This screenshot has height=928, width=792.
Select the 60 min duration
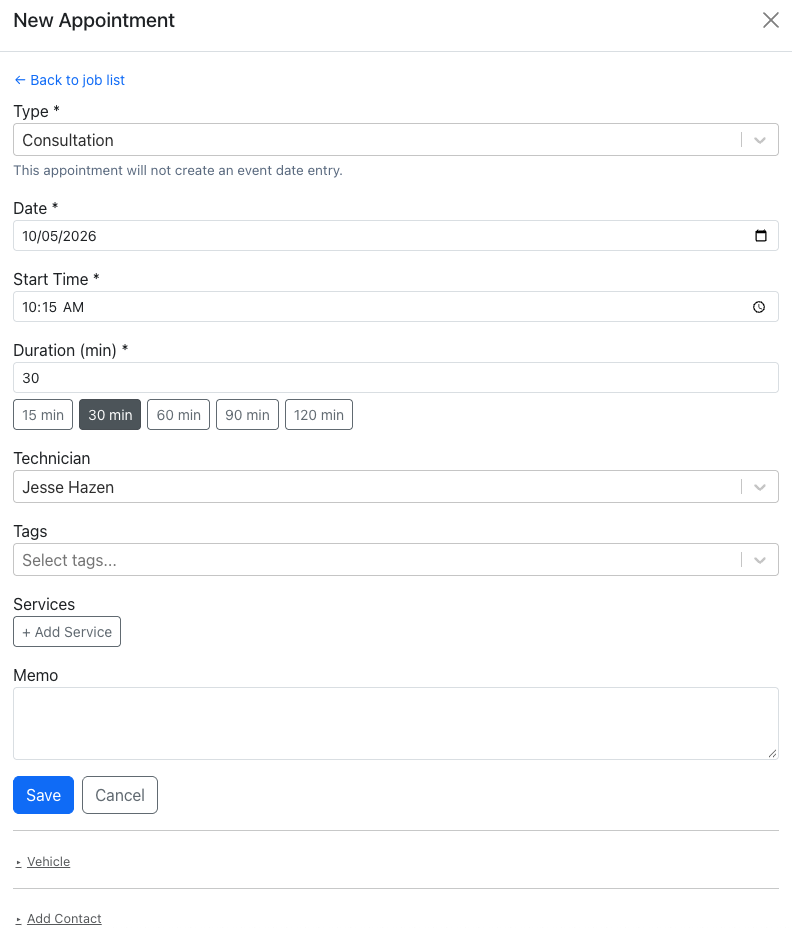(178, 415)
